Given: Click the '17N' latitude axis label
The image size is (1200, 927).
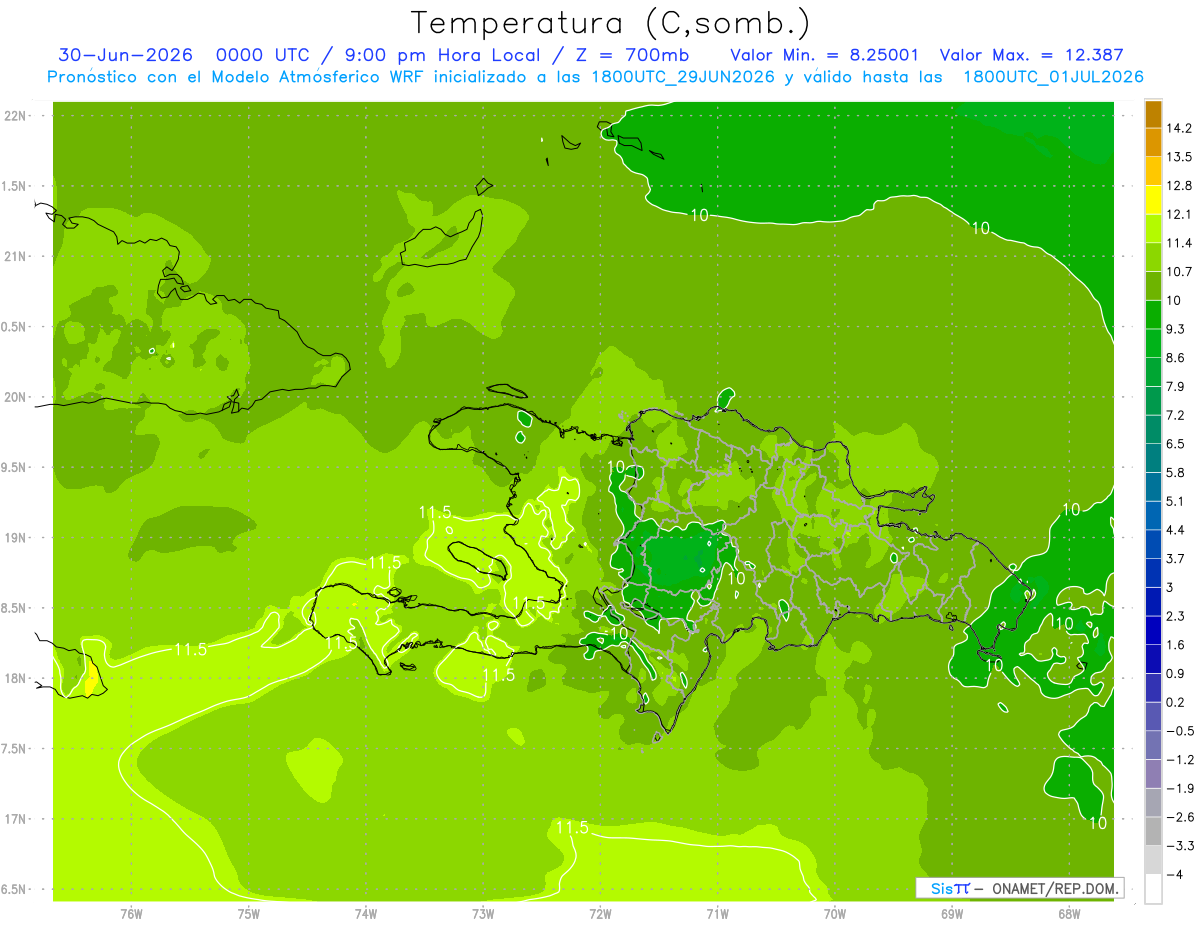Looking at the screenshot, I should [x=17, y=819].
